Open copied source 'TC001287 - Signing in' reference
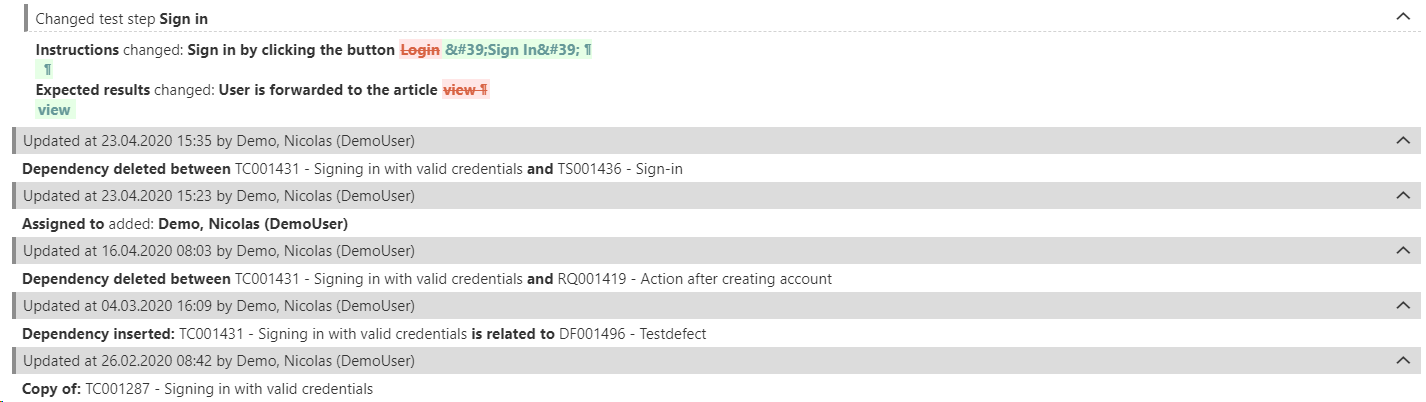 [x=229, y=389]
